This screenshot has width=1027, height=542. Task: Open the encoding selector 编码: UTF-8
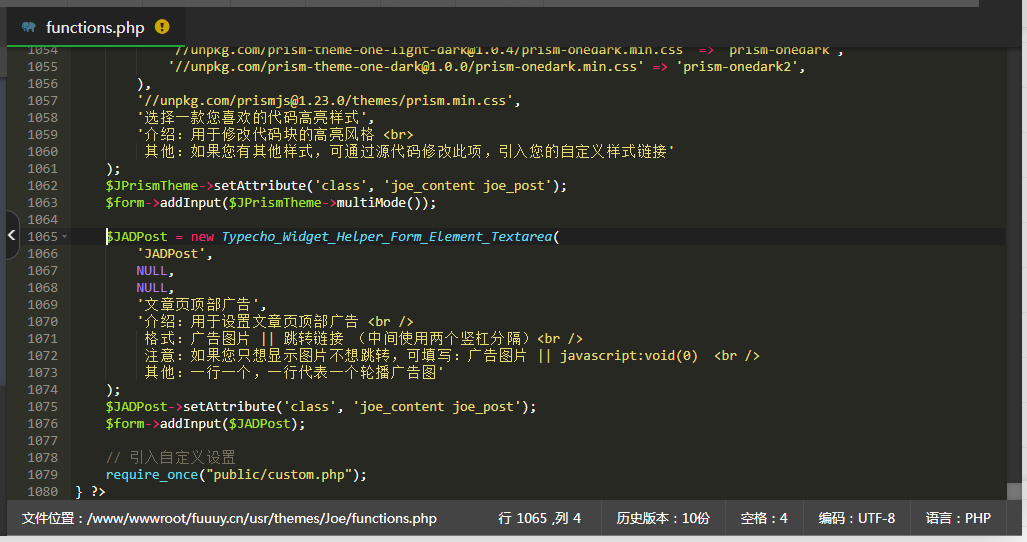(x=856, y=518)
